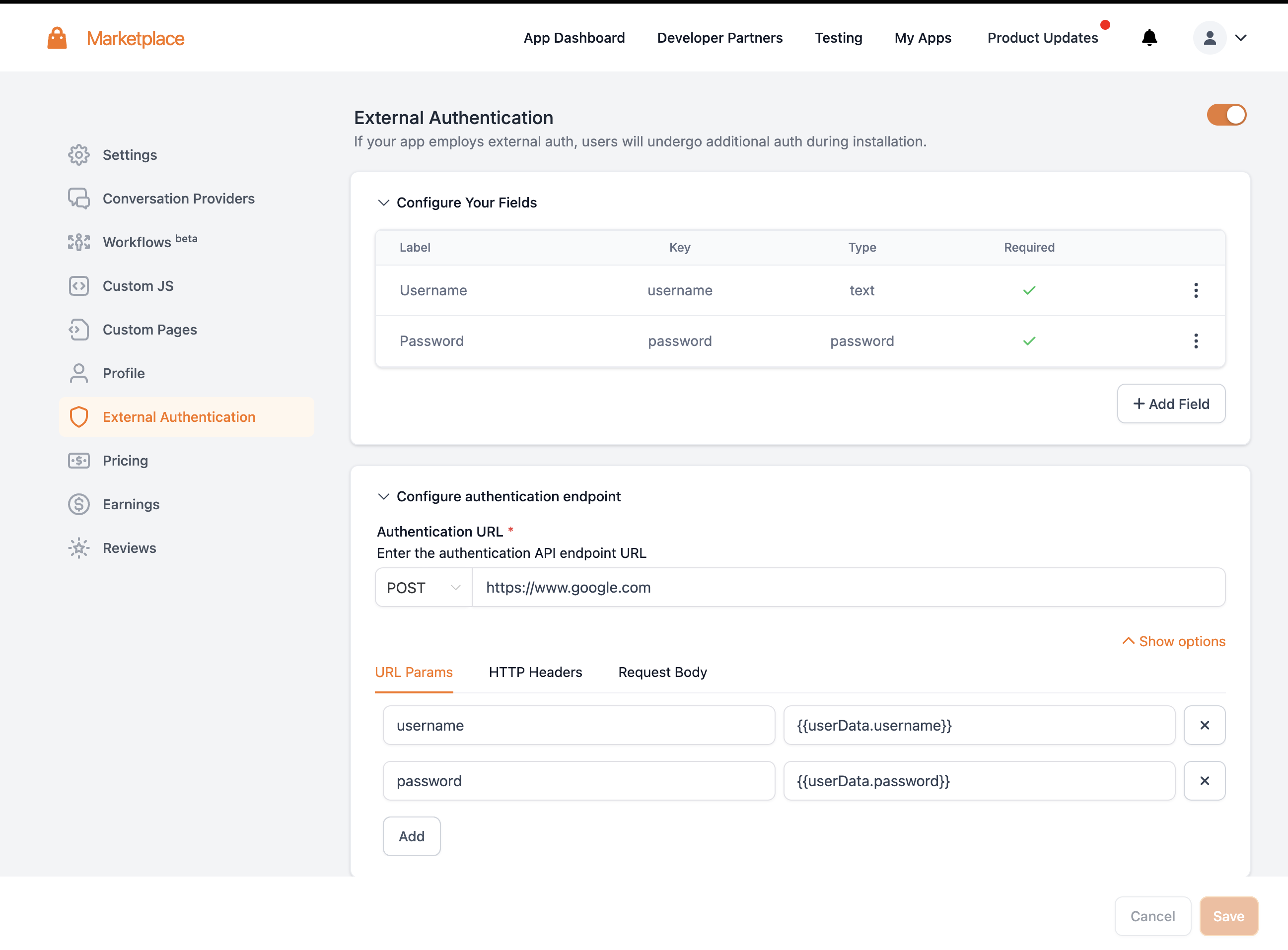Select External Authentication in the sidebar

click(186, 417)
